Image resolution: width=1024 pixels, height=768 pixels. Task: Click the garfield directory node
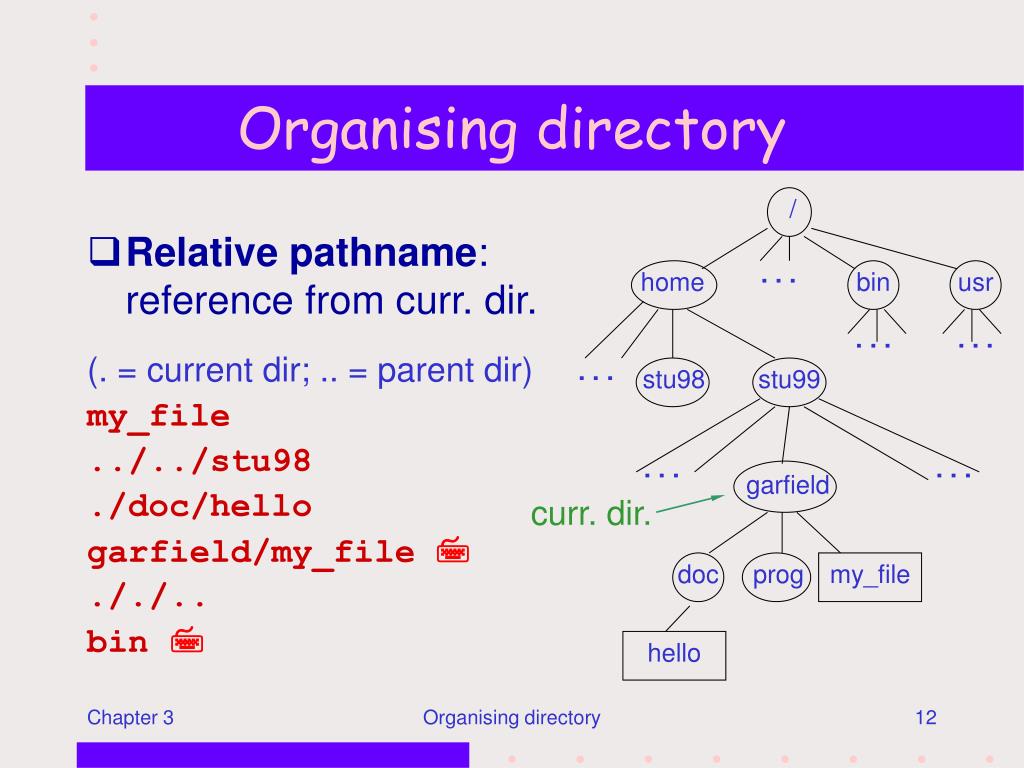[x=785, y=487]
